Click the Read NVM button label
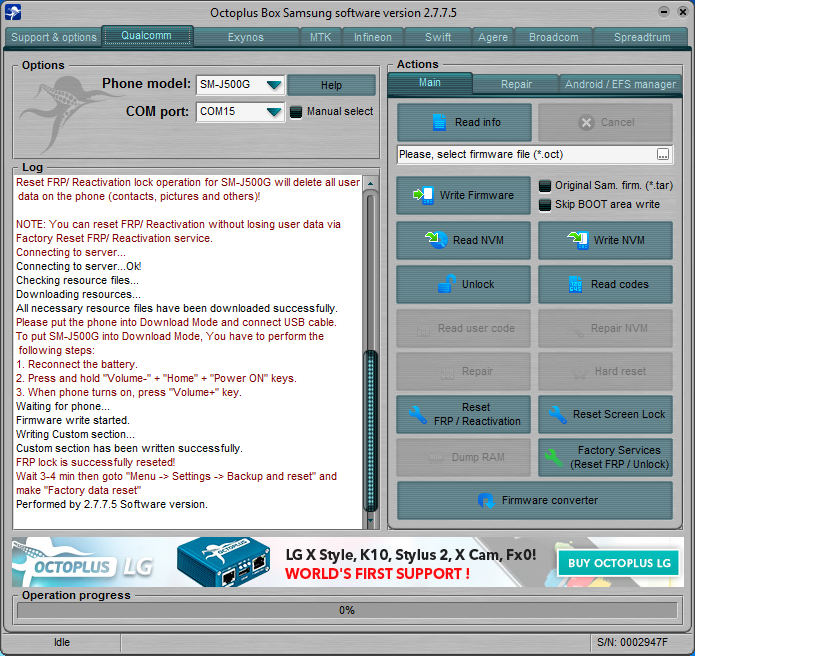The height and width of the screenshot is (656, 819). tap(478, 240)
